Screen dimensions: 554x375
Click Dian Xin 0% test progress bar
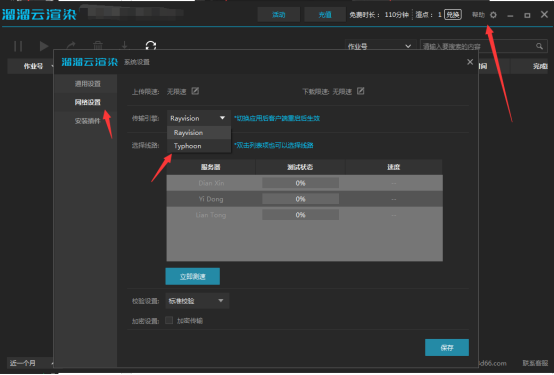300,183
